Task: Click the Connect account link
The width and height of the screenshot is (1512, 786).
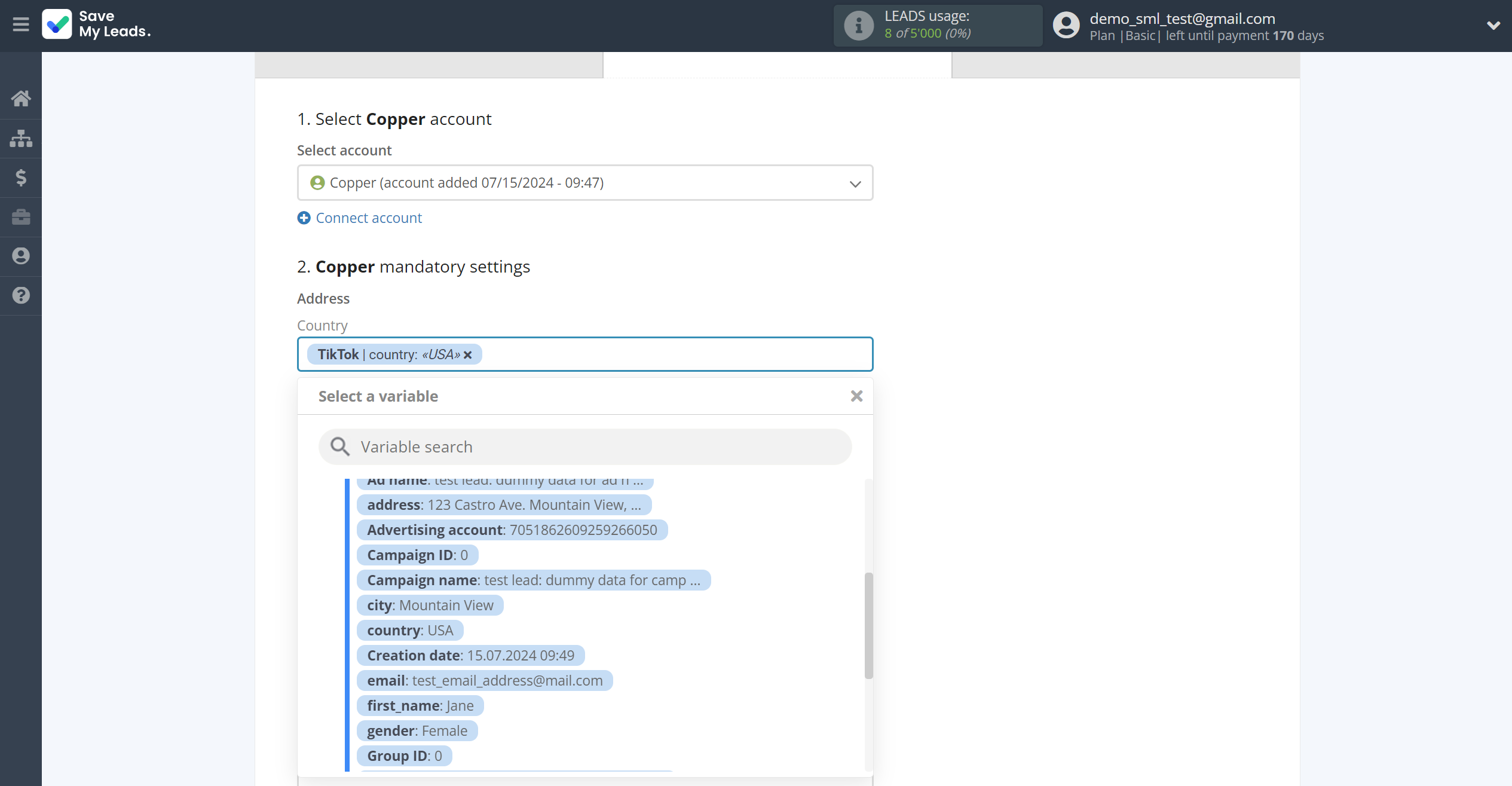Action: tap(369, 218)
